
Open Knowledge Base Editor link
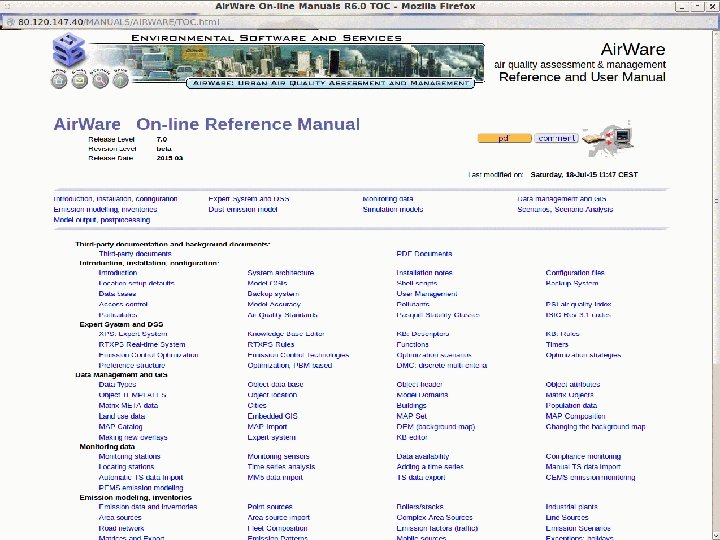(x=286, y=334)
